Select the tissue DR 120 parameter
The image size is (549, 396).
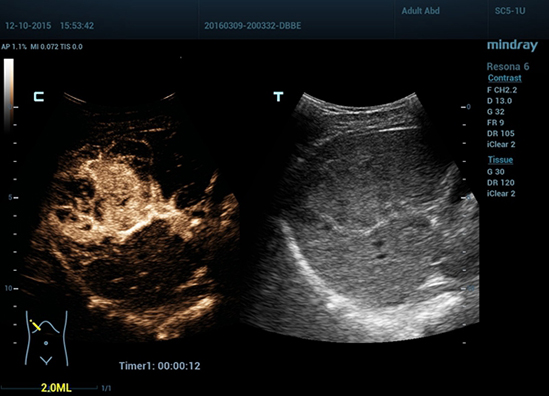(x=501, y=183)
